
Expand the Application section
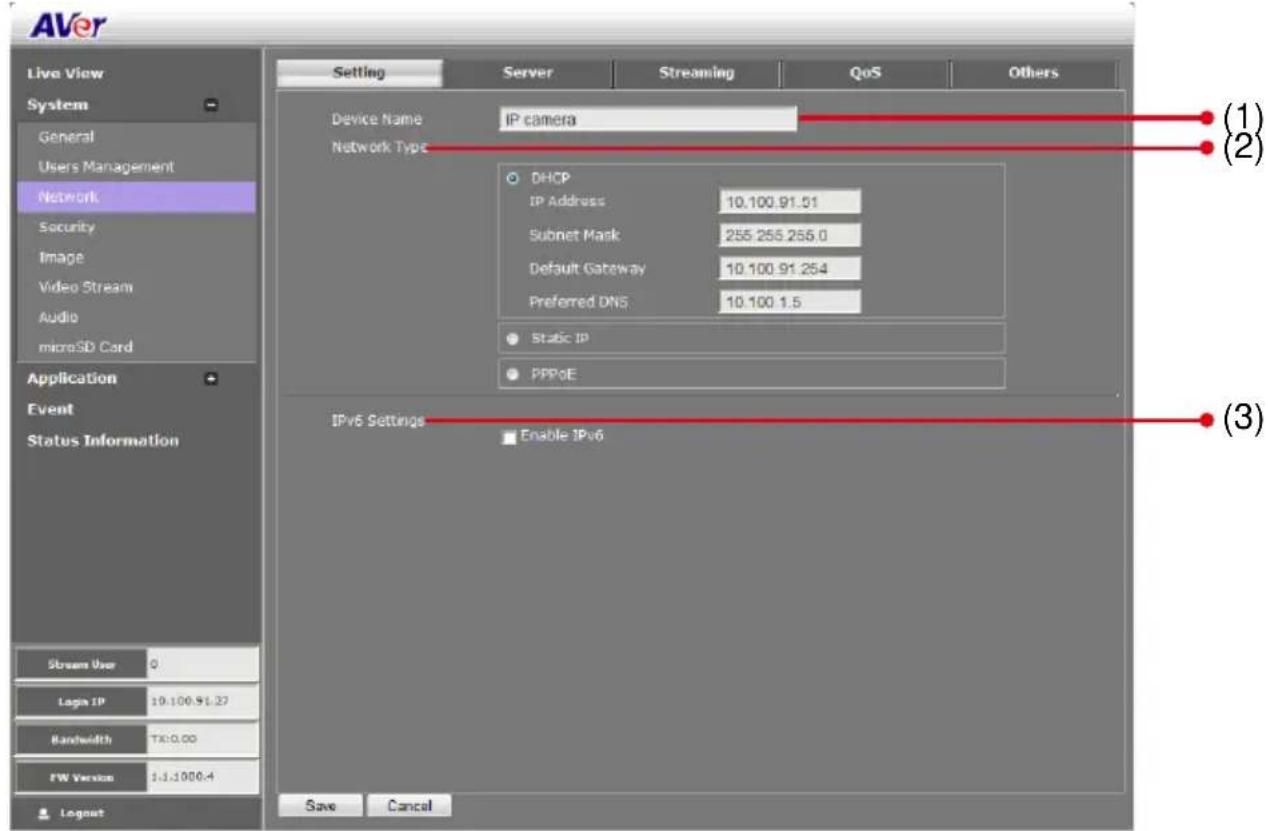[x=212, y=380]
